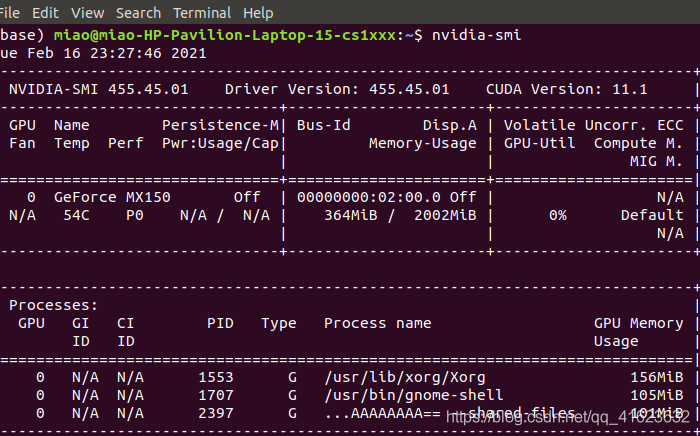Click the 54C temperature reading
This screenshot has height=436, width=700.
point(76,215)
